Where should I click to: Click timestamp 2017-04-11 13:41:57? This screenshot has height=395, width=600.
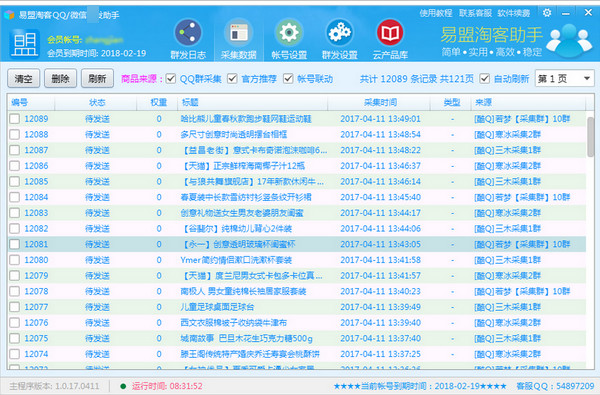pos(380,276)
